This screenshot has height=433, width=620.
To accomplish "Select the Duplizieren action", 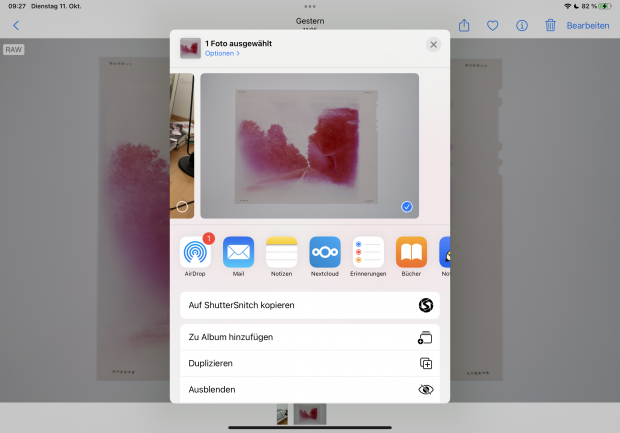I will tap(309, 363).
